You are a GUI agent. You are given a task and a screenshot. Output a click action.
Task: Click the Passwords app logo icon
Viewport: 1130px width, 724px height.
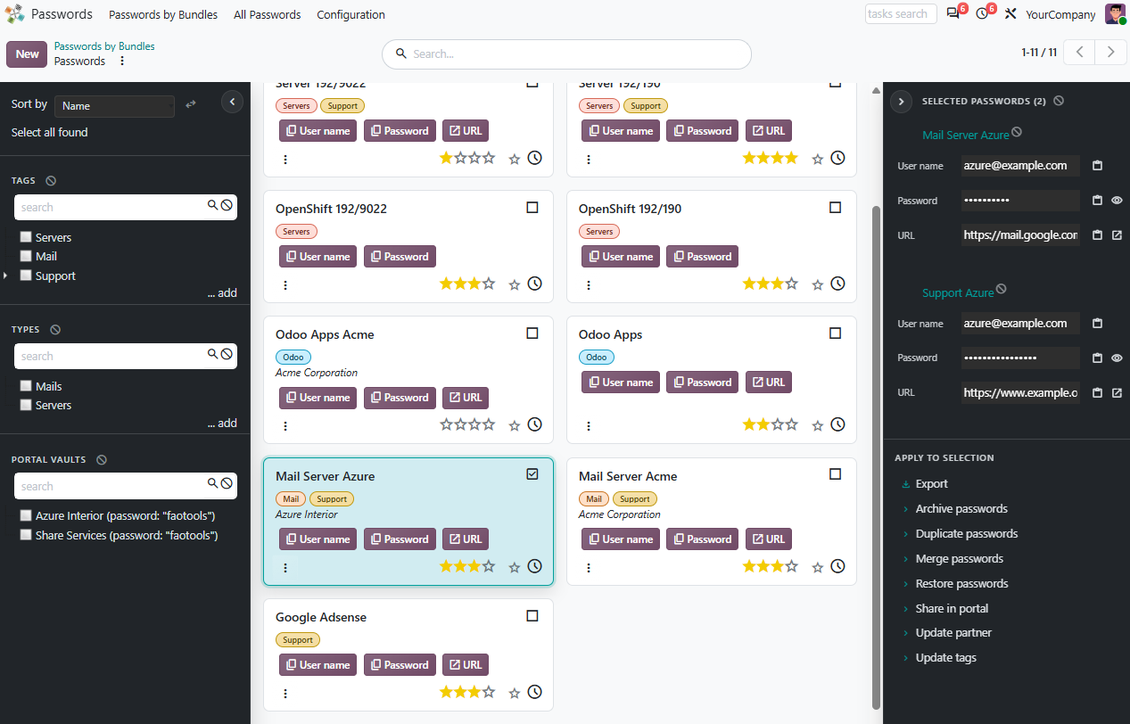coord(14,14)
